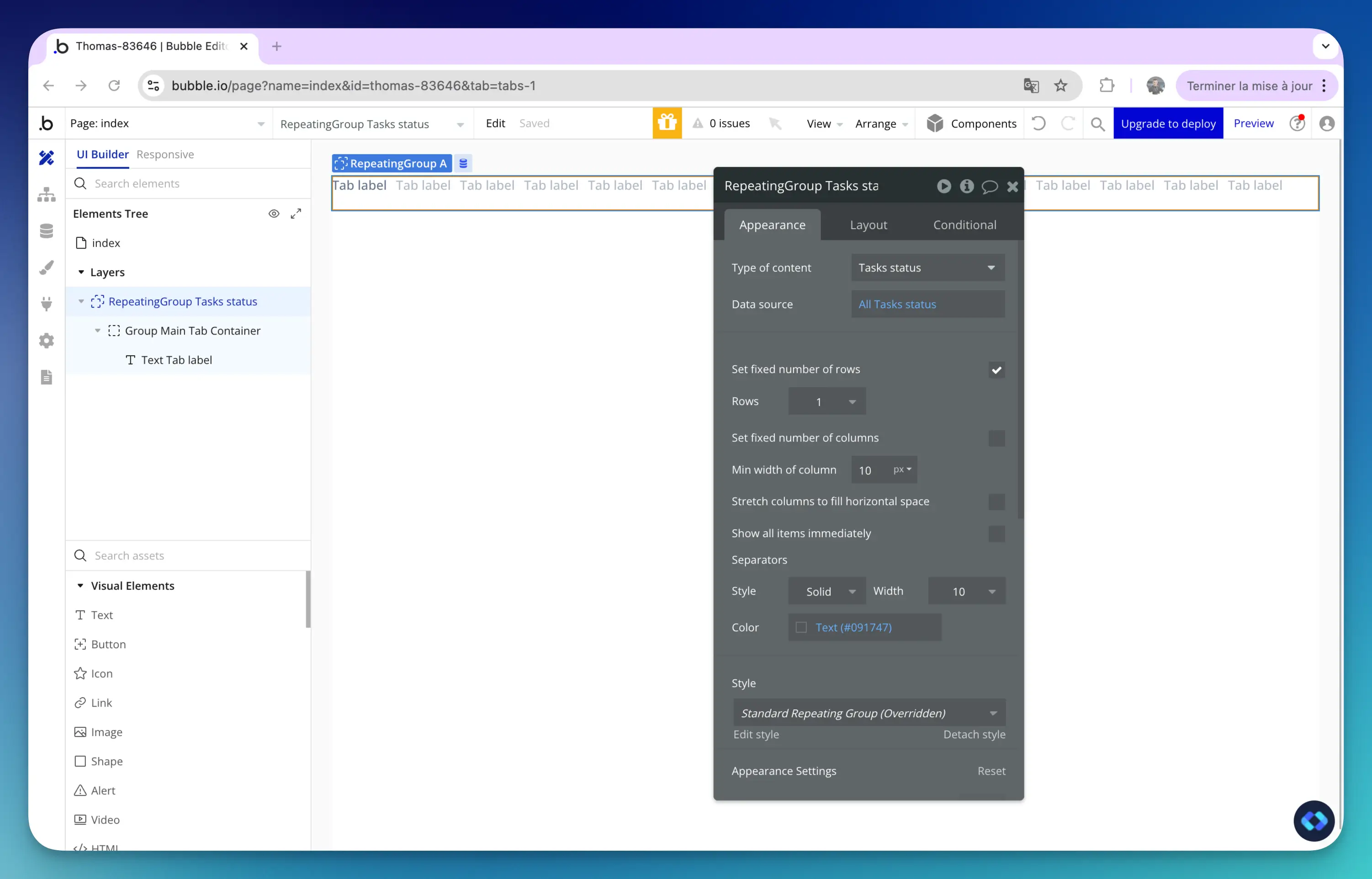The height and width of the screenshot is (879, 1372).
Task: Open the chat widget at the bottom right
Action: pos(1314,821)
